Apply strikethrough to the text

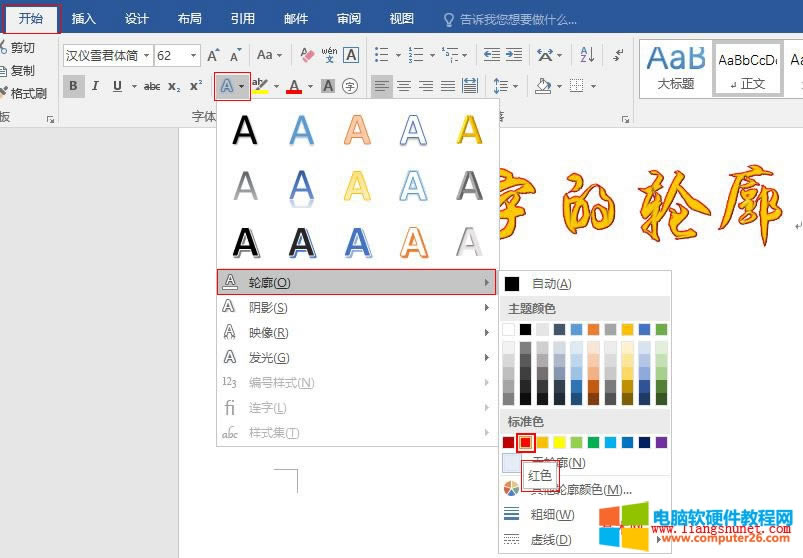[152, 87]
